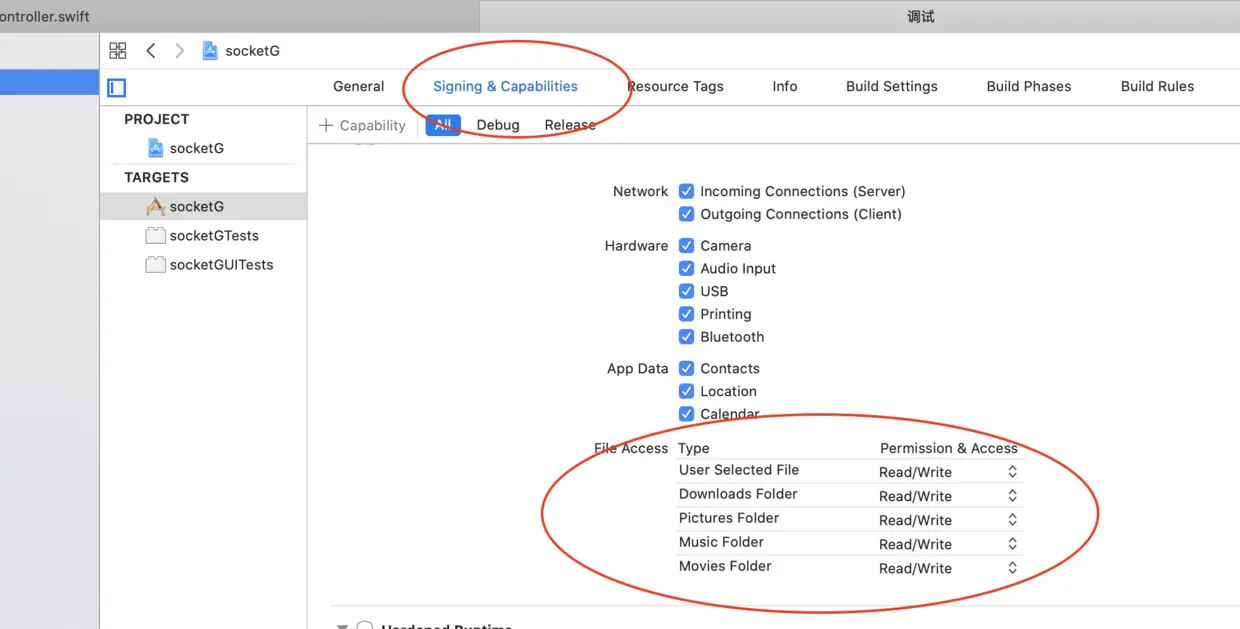Change Downloads Folder access permission
Screen dimensions: 1240x629
[x=1012, y=496]
